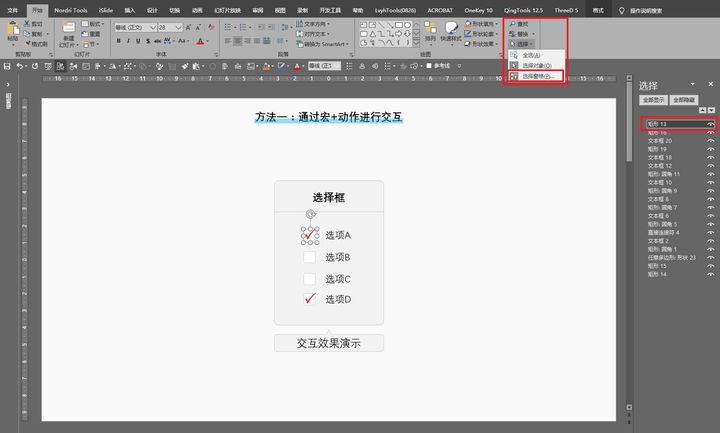Viewport: 720px width, 433px height.
Task: Click the bullet list icon in ribbon
Action: pyautogui.click(x=228, y=28)
